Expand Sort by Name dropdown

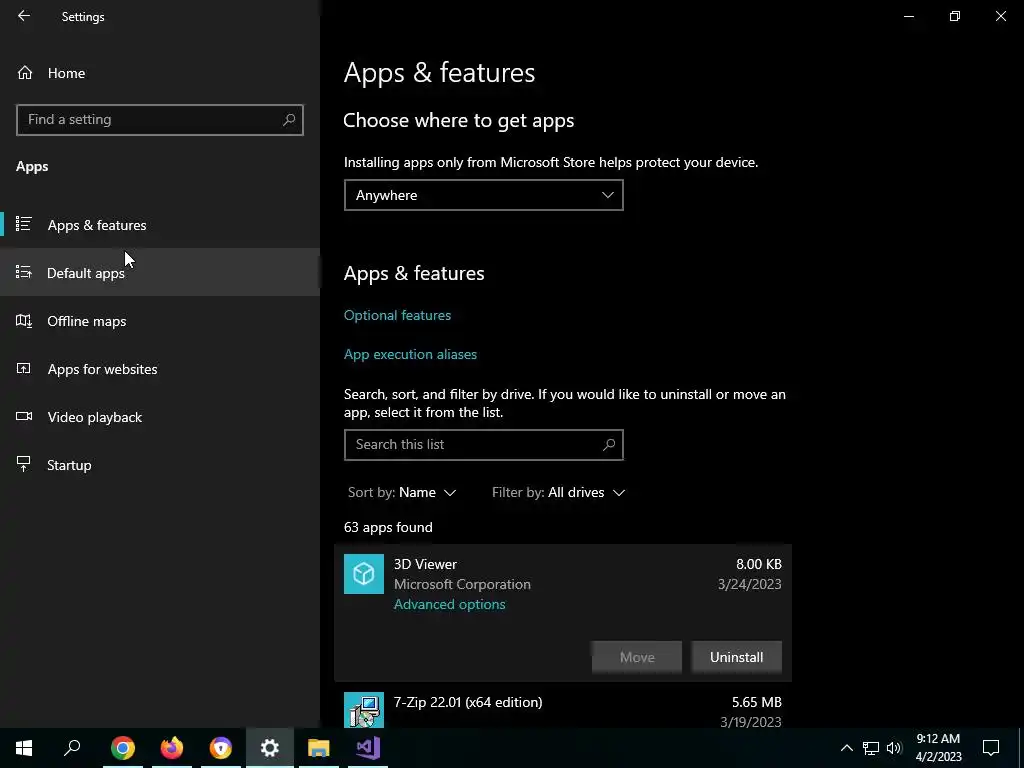click(402, 492)
